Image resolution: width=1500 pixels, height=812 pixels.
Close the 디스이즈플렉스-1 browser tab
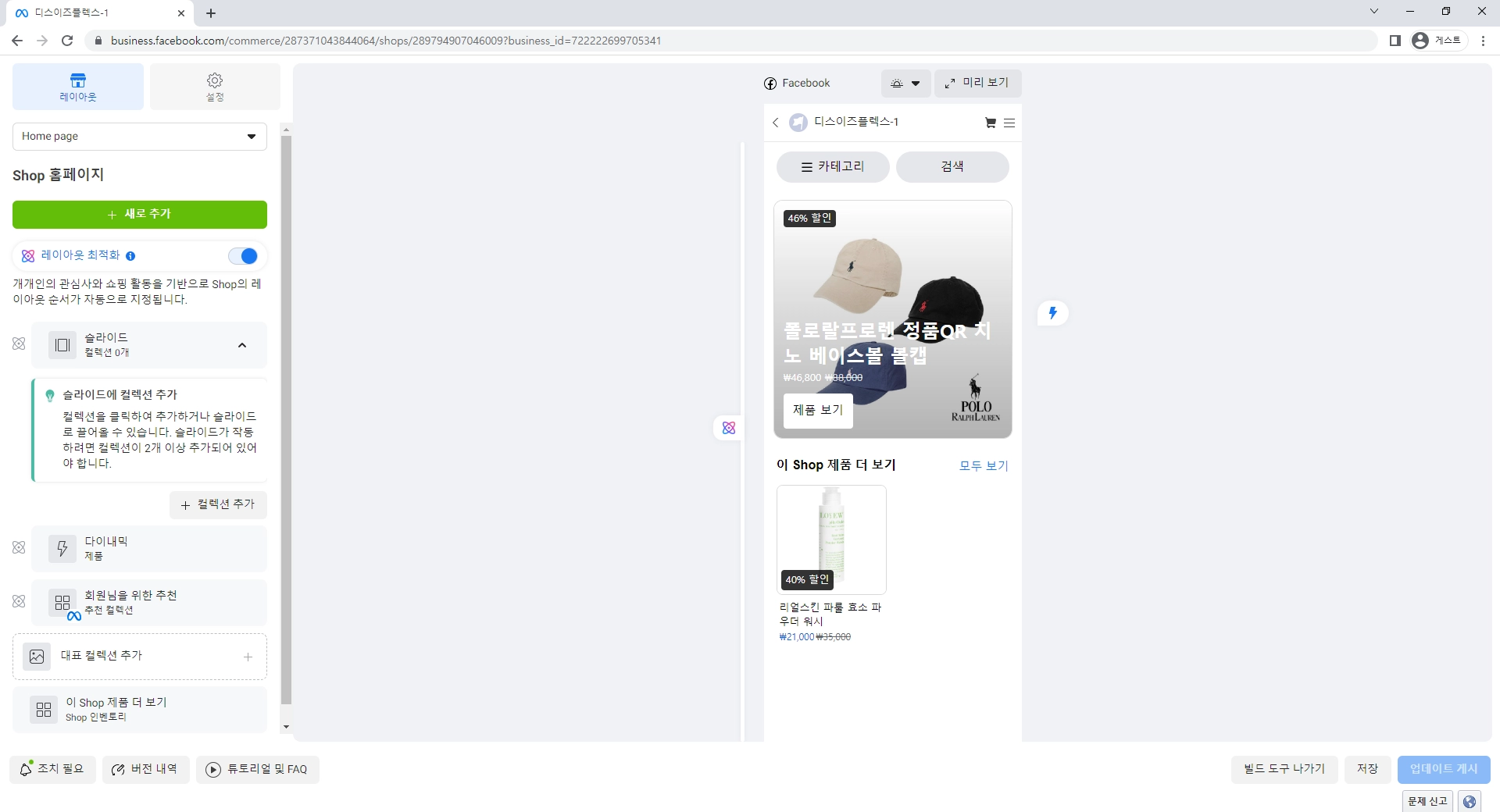(181, 13)
